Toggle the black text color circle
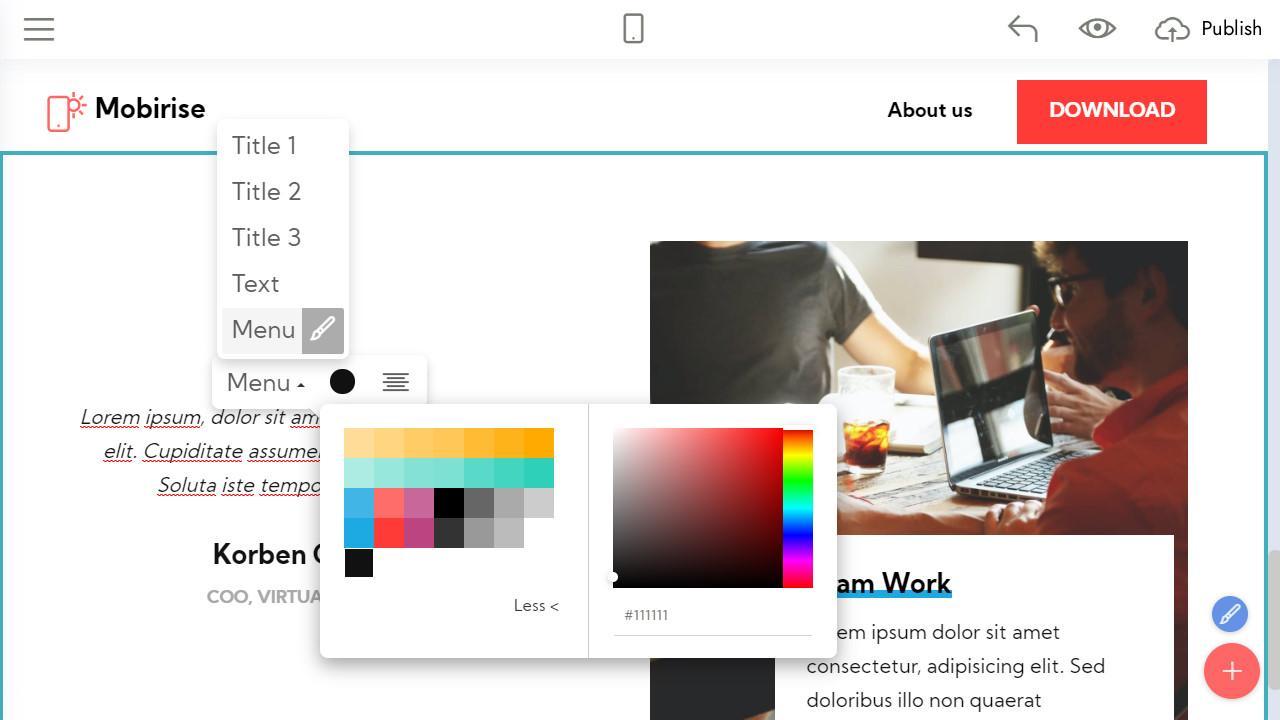1280x720 pixels. [x=342, y=382]
